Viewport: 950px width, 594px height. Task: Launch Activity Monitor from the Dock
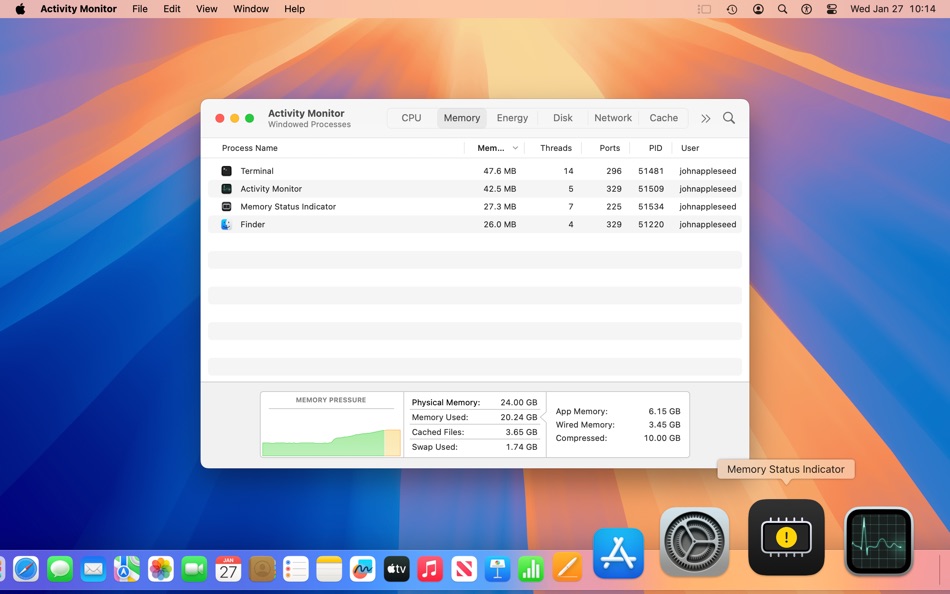(x=877, y=538)
